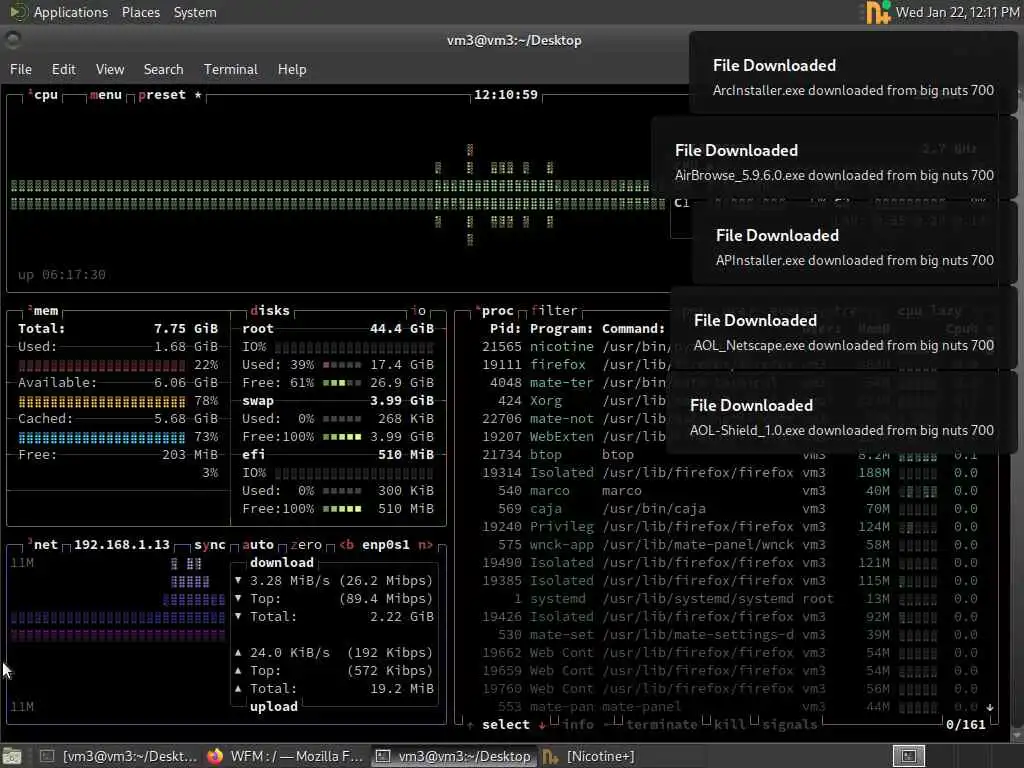Click the workspace switcher in taskbar
This screenshot has height=768, width=1024.
908,756
